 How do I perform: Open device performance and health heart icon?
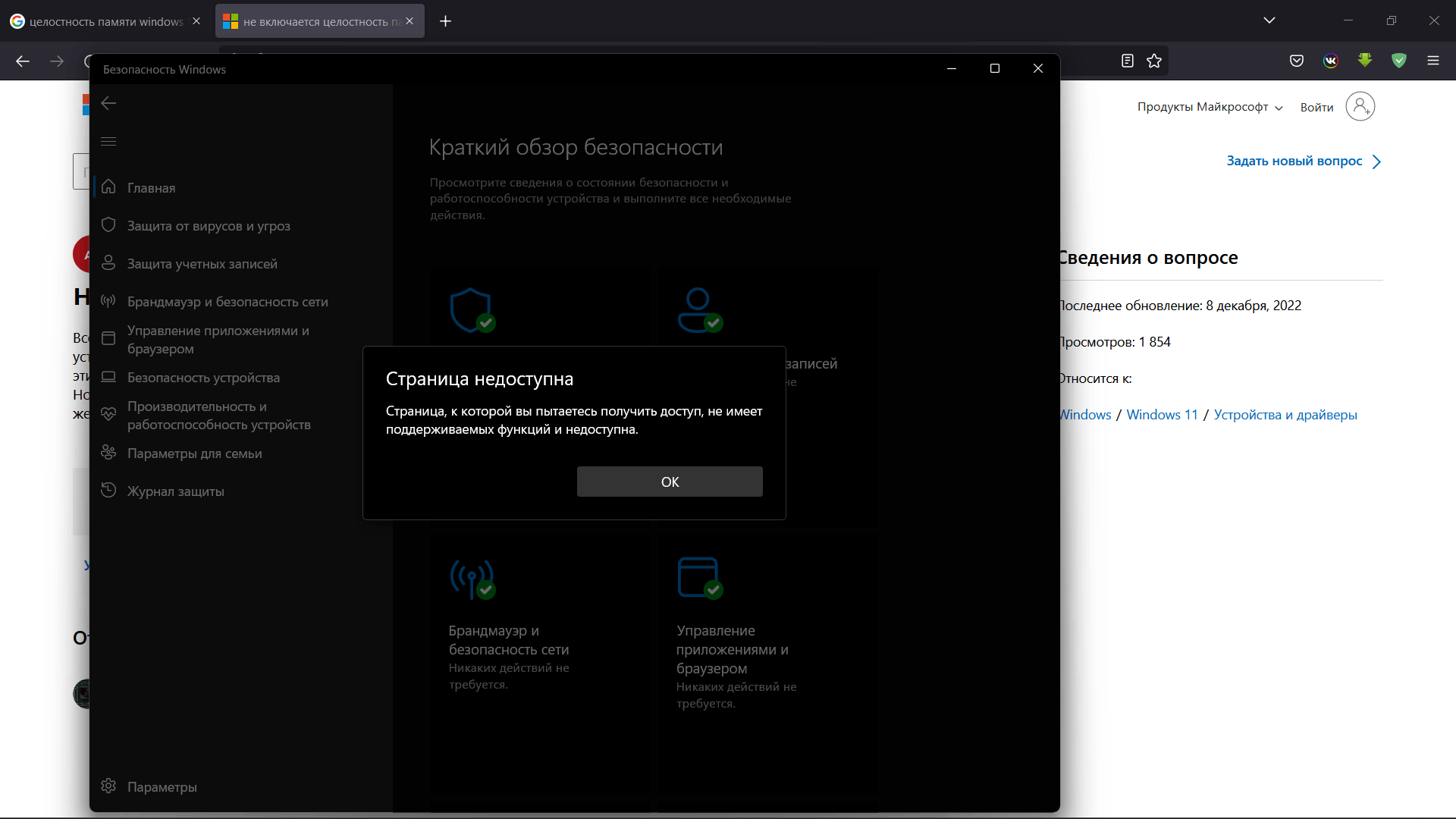tap(108, 415)
